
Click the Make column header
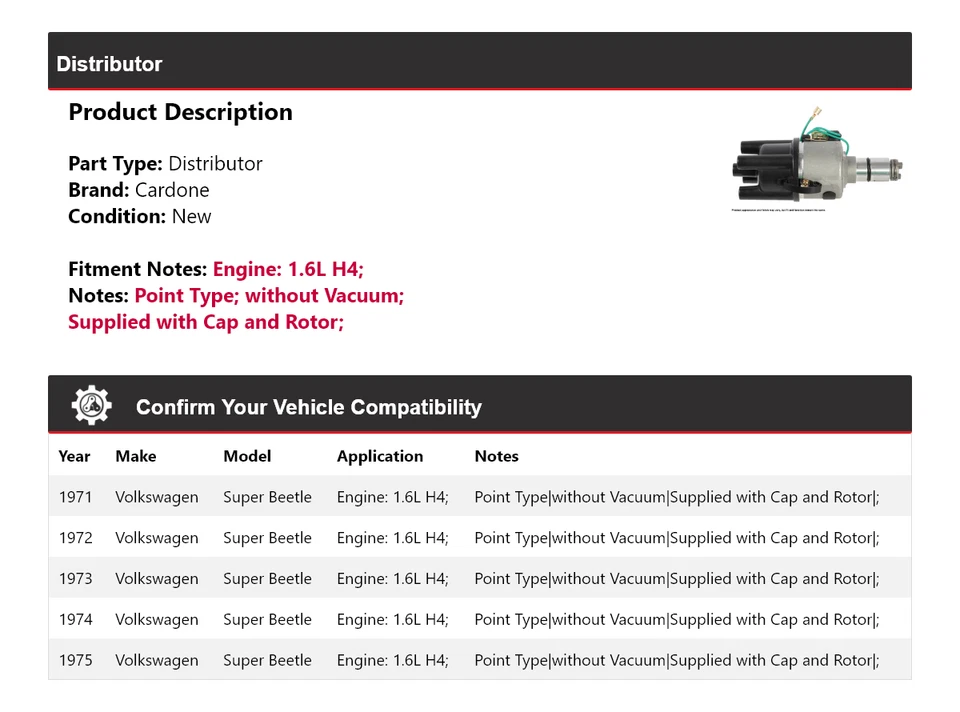point(136,456)
